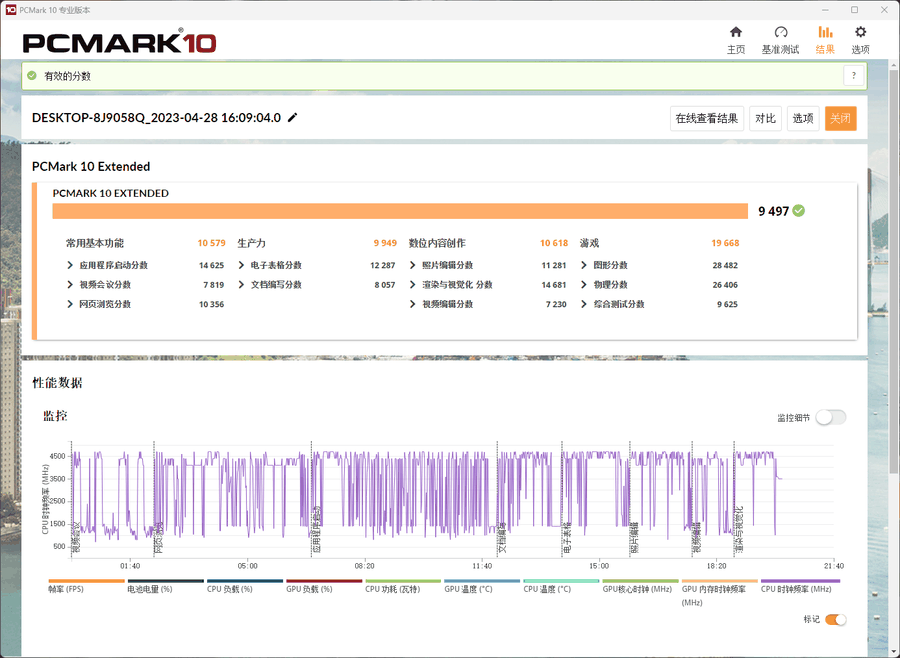Click the orange 帧率 (FPS) legend swatch
900x658 pixels.
(x=86, y=581)
